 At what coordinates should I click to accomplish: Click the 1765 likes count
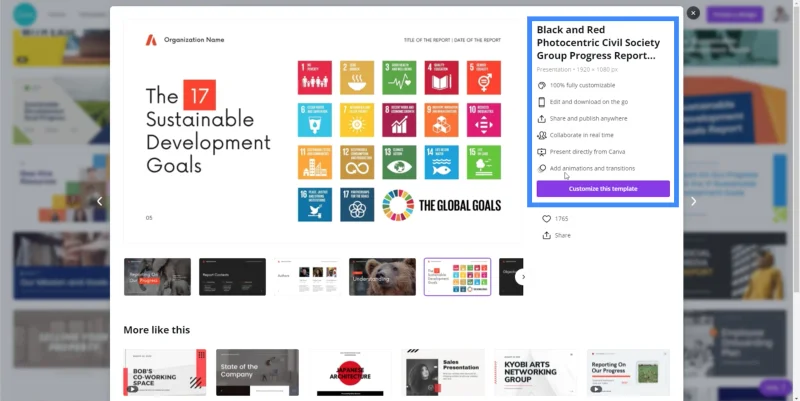click(561, 218)
